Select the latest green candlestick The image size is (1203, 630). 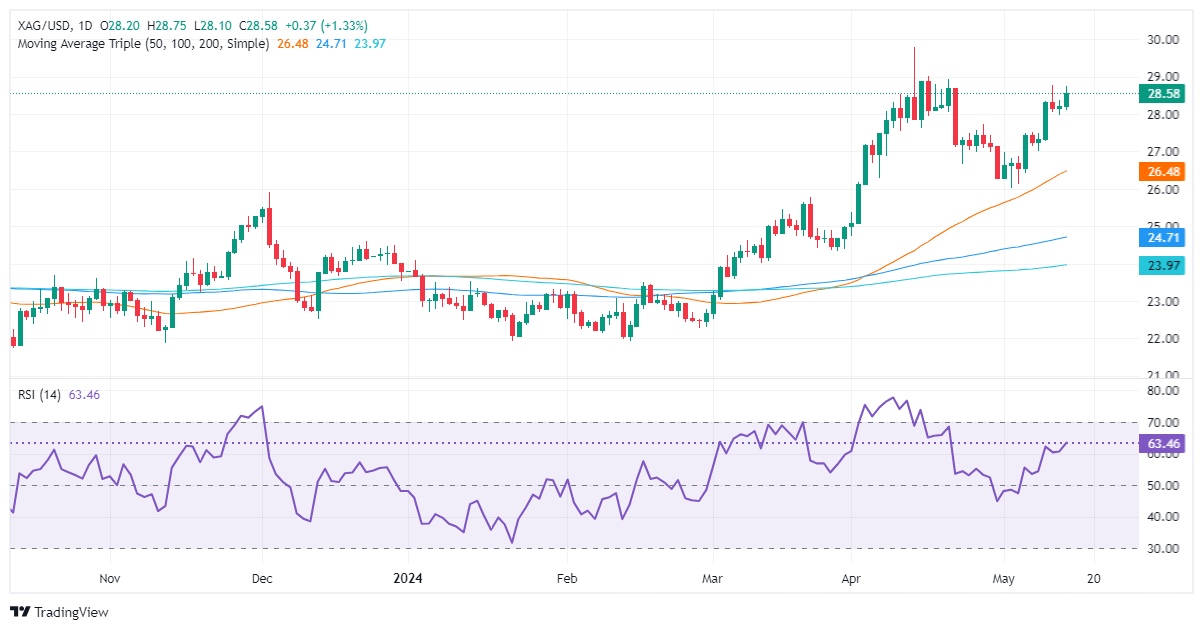pos(1067,98)
